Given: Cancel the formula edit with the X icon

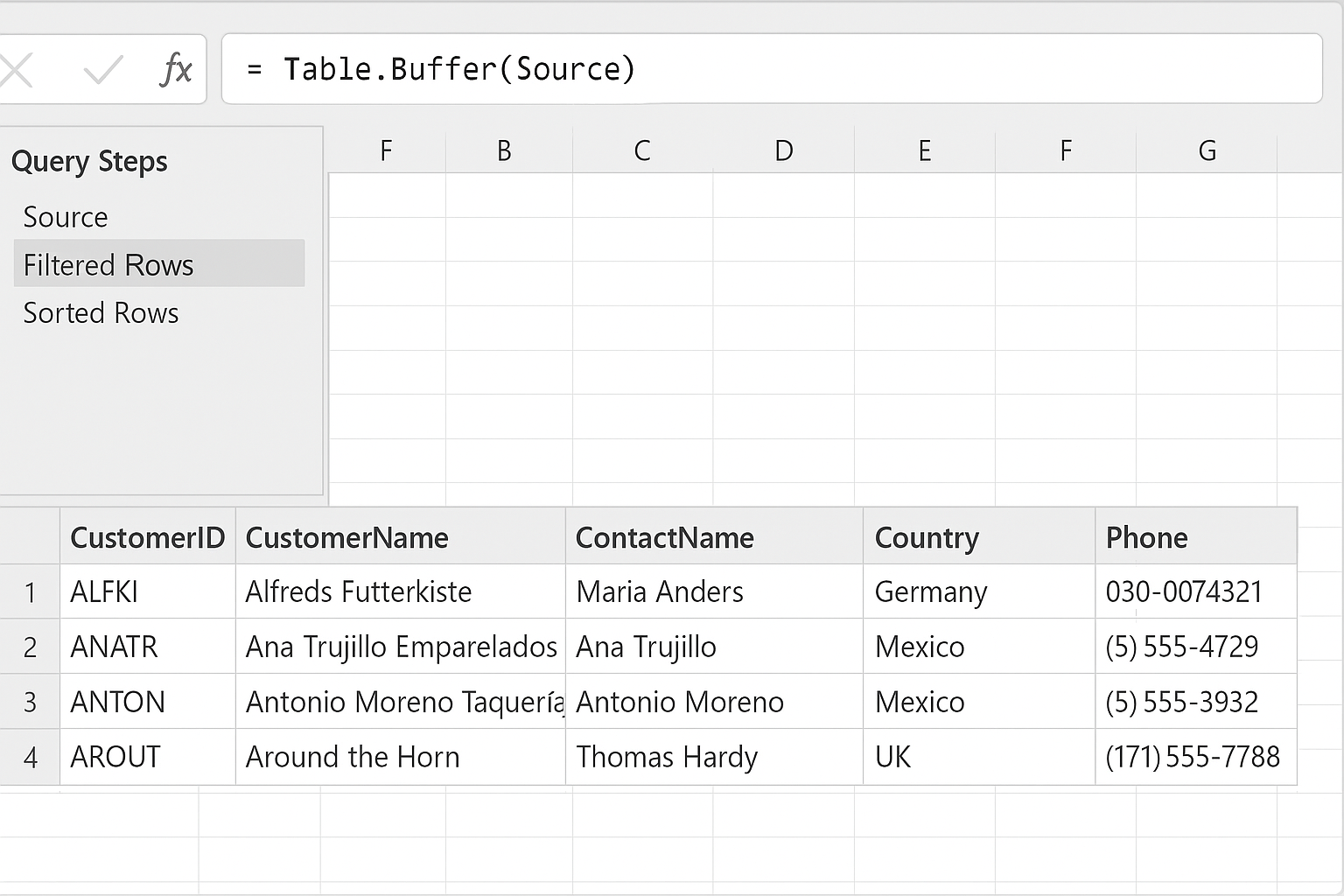Looking at the screenshot, I should pyautogui.click(x=16, y=69).
